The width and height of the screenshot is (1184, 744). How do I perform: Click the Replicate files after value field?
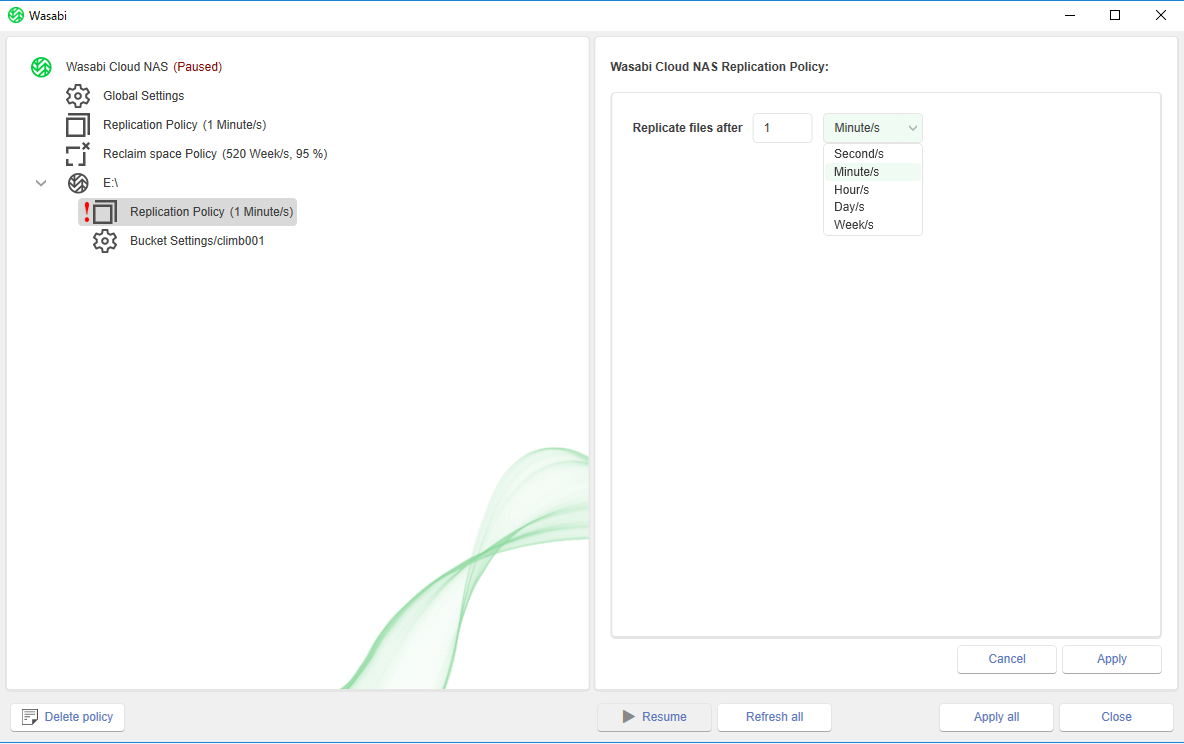tap(782, 128)
